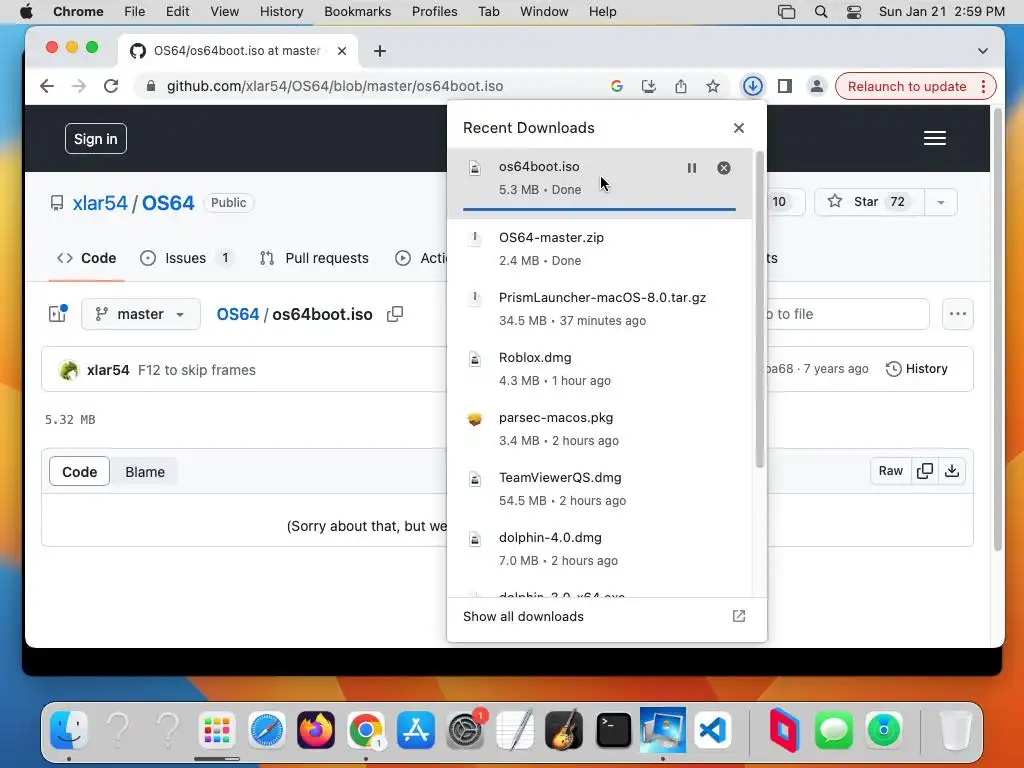
Task: Open the Bookmarks menu in menu bar
Action: coord(357,12)
